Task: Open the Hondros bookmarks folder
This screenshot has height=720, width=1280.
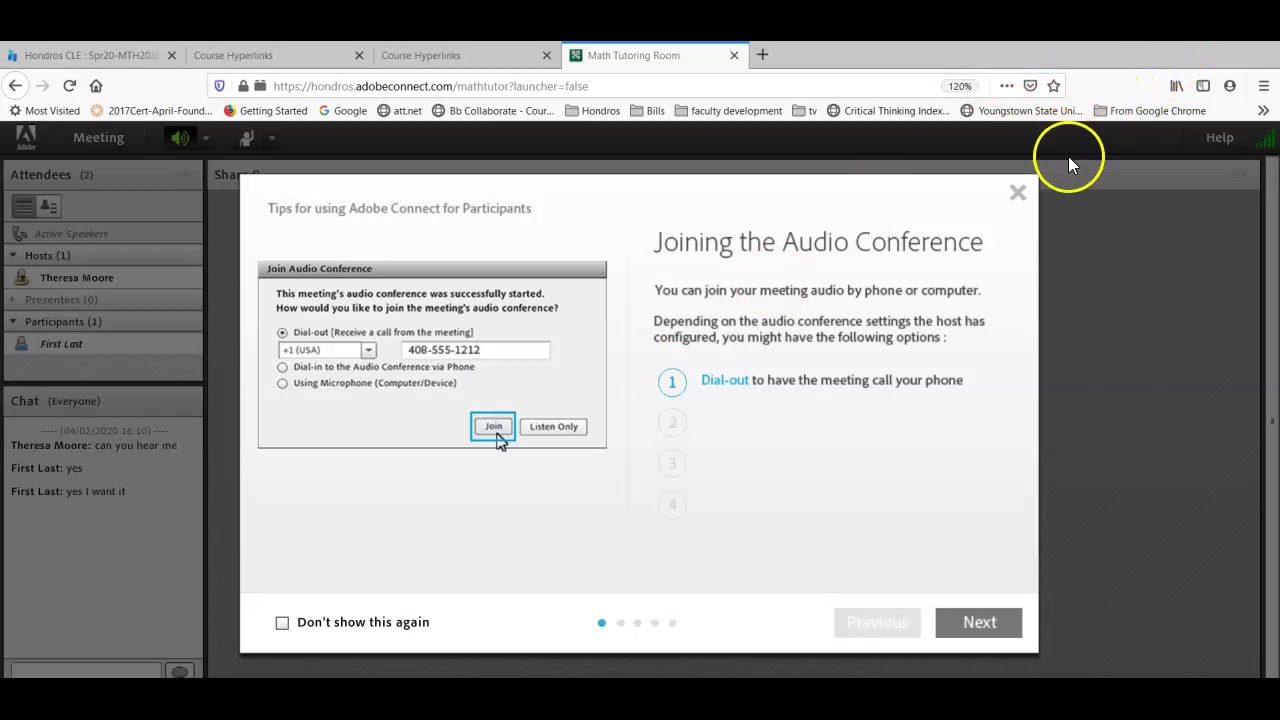Action: tap(592, 111)
